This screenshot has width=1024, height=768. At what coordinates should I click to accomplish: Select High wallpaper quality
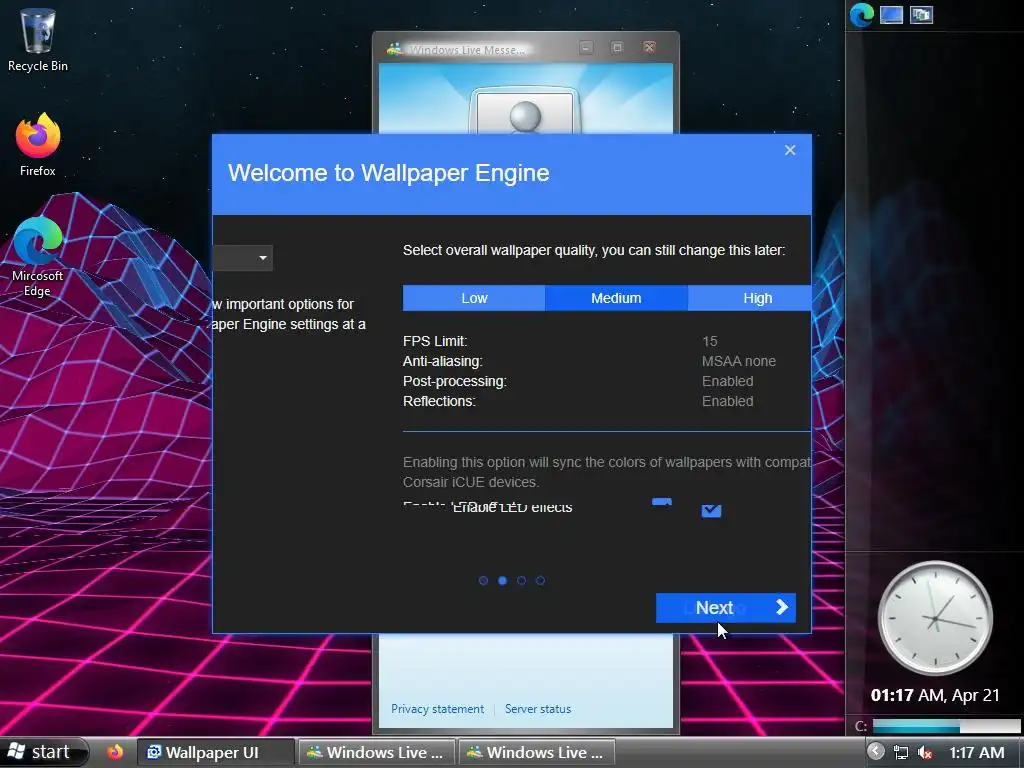pos(750,298)
